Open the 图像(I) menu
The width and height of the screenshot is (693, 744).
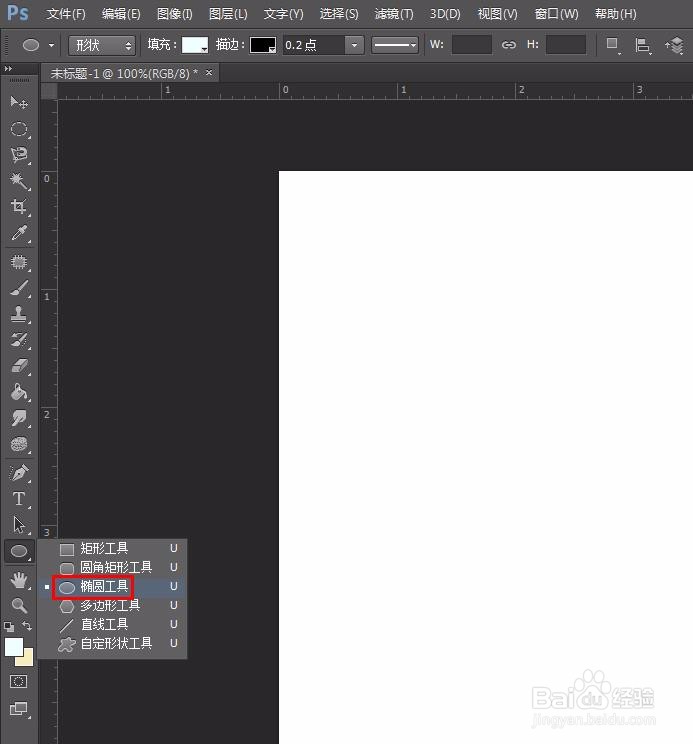[175, 14]
